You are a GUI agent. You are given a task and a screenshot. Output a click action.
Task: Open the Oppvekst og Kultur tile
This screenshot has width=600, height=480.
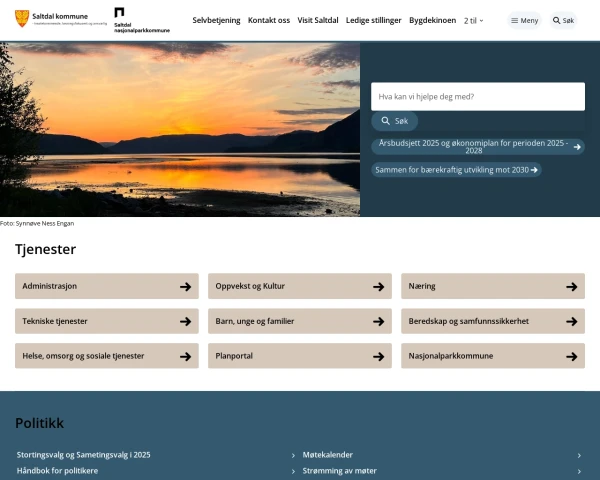[x=300, y=286]
